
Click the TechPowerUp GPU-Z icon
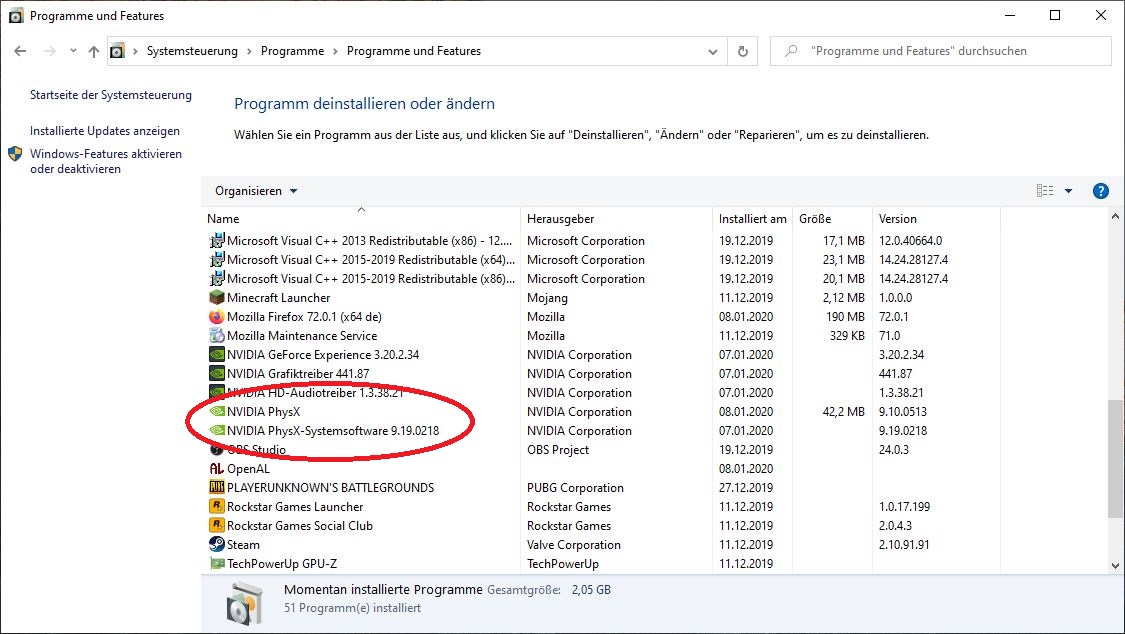tap(217, 563)
